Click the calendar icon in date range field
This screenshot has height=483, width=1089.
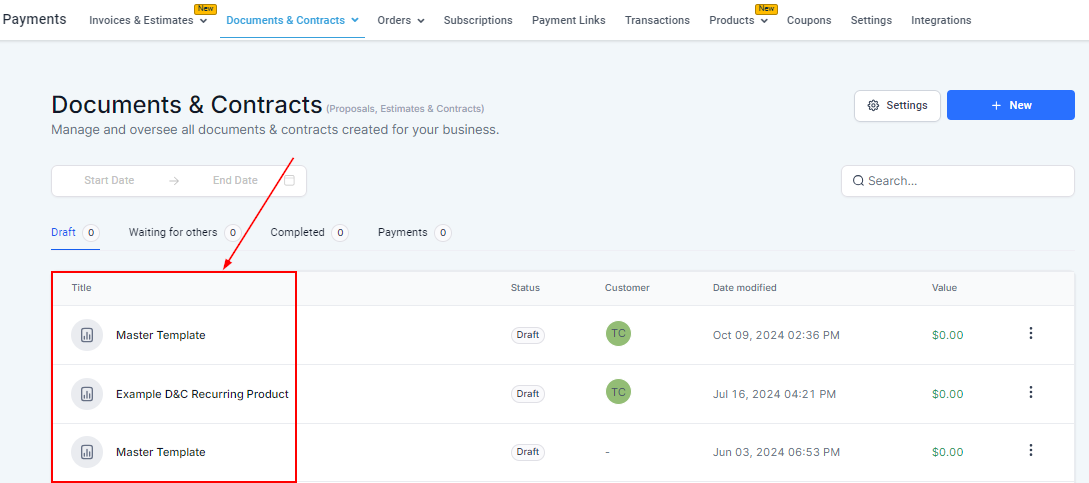click(x=289, y=181)
